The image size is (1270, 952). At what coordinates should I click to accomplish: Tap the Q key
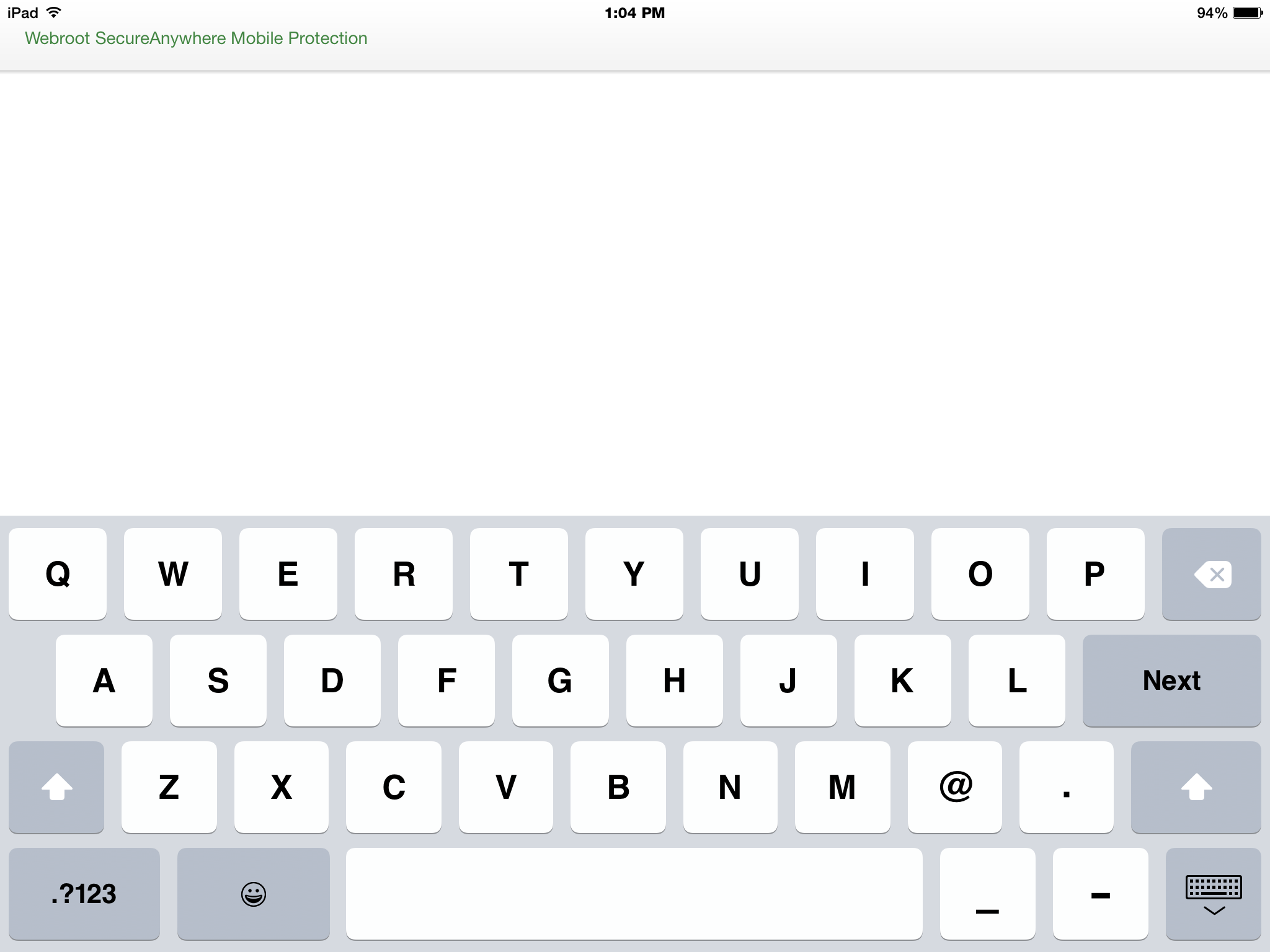click(58, 574)
